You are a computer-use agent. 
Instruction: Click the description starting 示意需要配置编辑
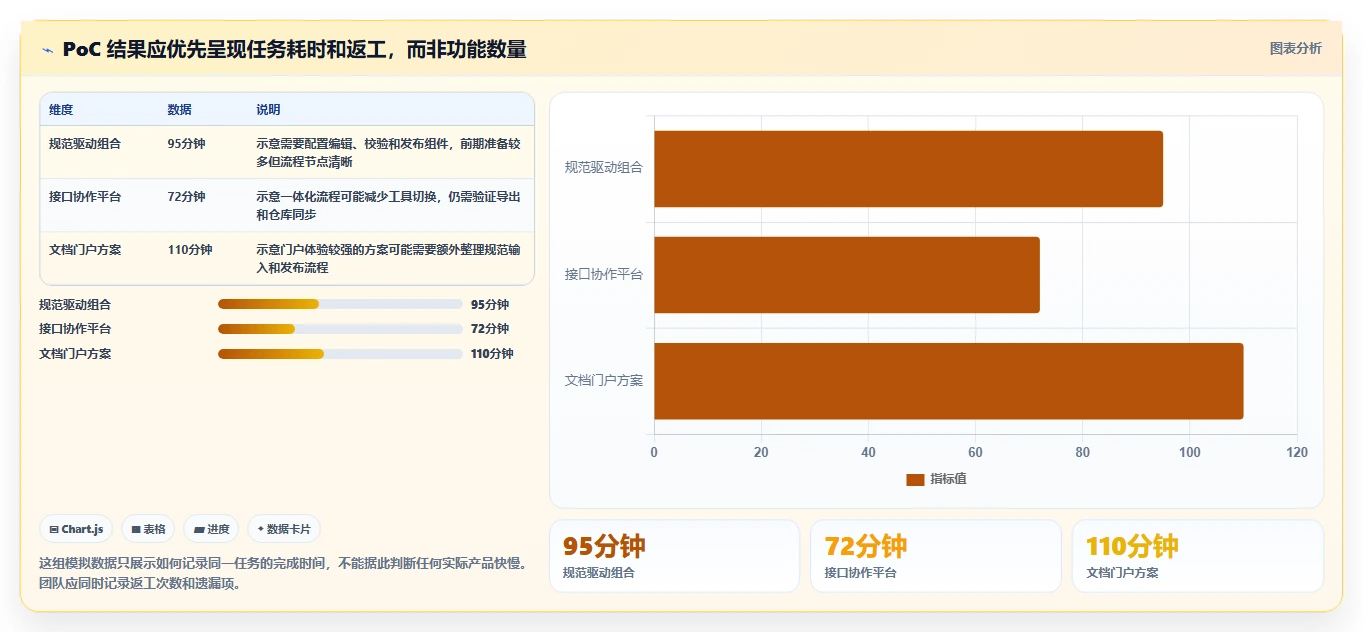[388, 153]
